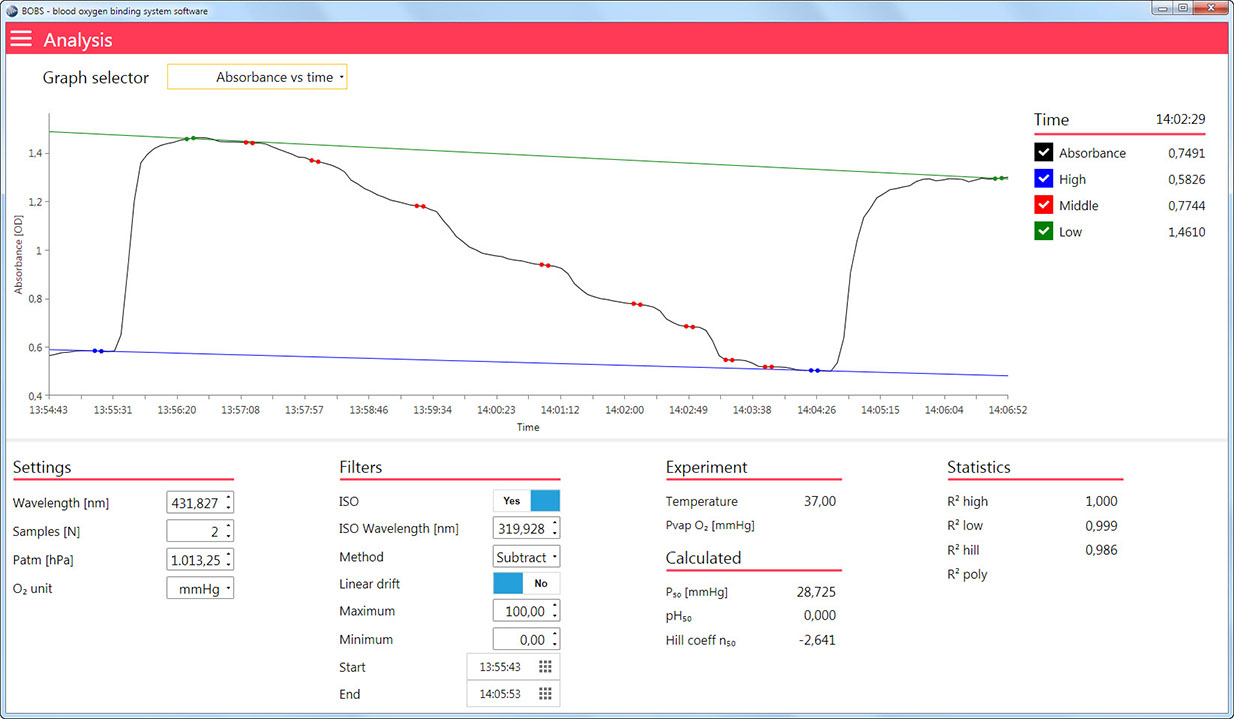This screenshot has width=1234, height=719.
Task: Click the R² hill value 0,986
Action: pyautogui.click(x=1101, y=550)
